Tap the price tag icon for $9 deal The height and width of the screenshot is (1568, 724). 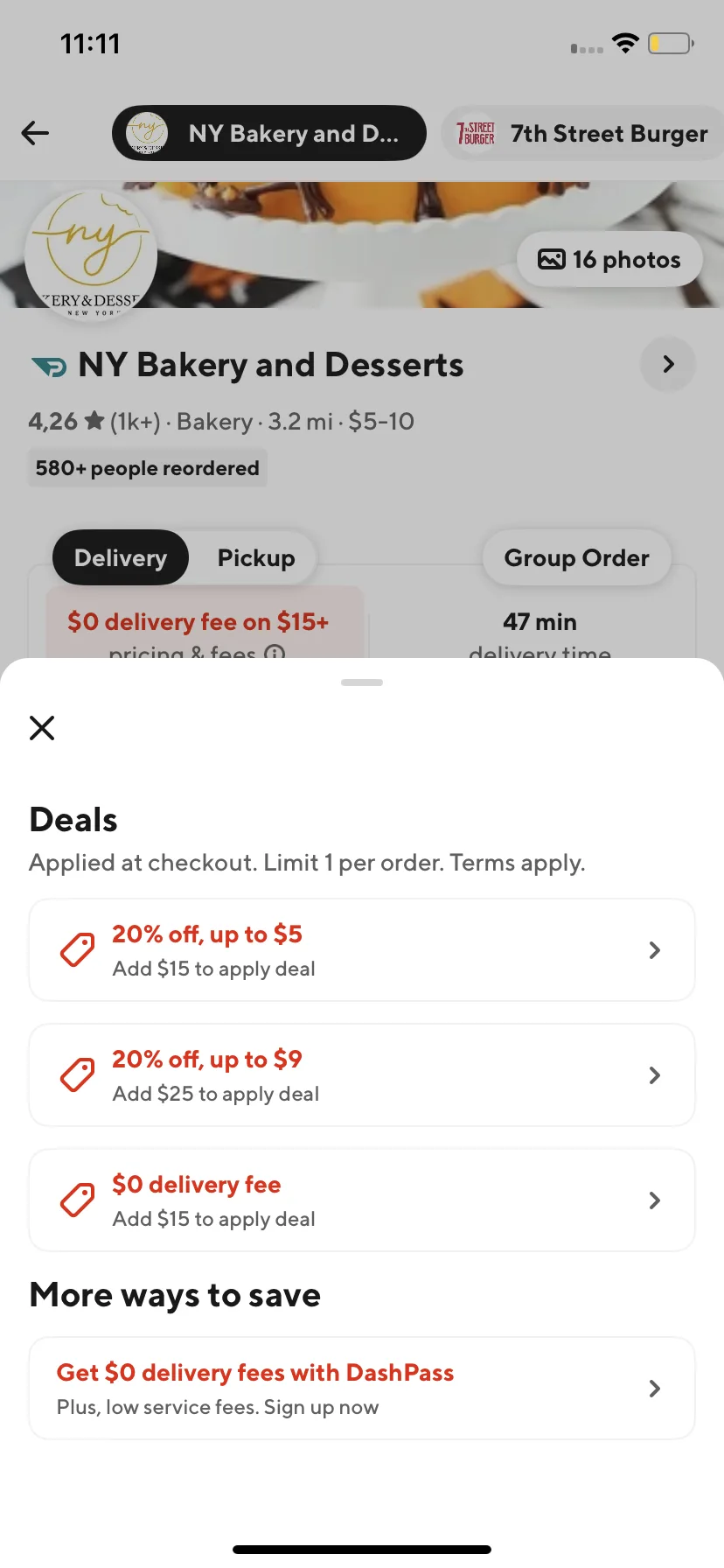click(x=77, y=1075)
